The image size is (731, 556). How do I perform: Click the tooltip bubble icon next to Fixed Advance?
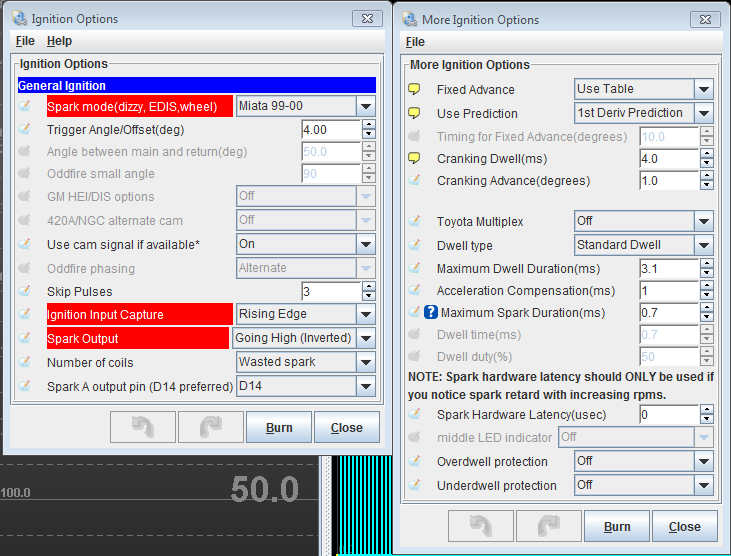coord(415,89)
